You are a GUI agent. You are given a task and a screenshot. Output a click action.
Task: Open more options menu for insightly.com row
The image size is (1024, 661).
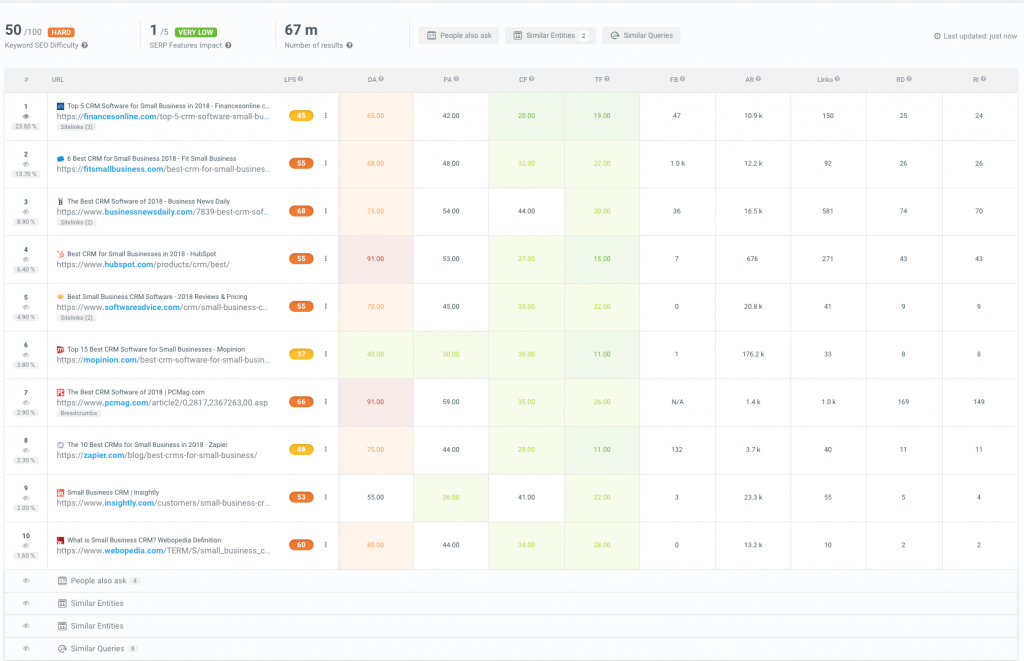coord(325,497)
